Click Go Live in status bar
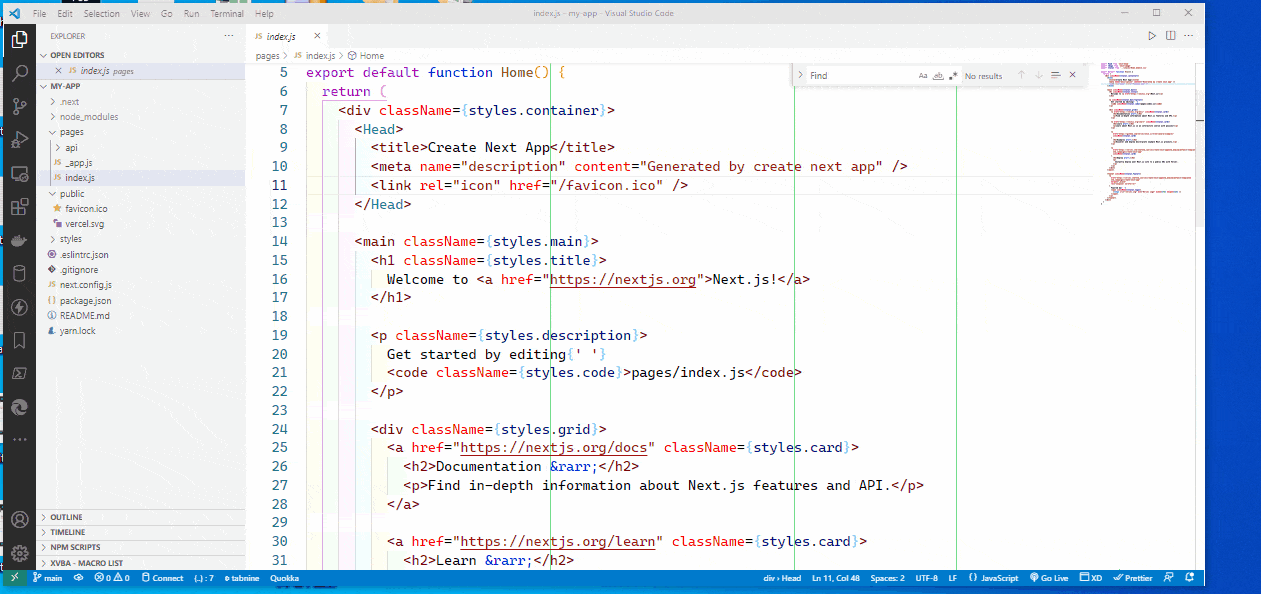Screen dimensions: 1261x594 (x=1049, y=578)
